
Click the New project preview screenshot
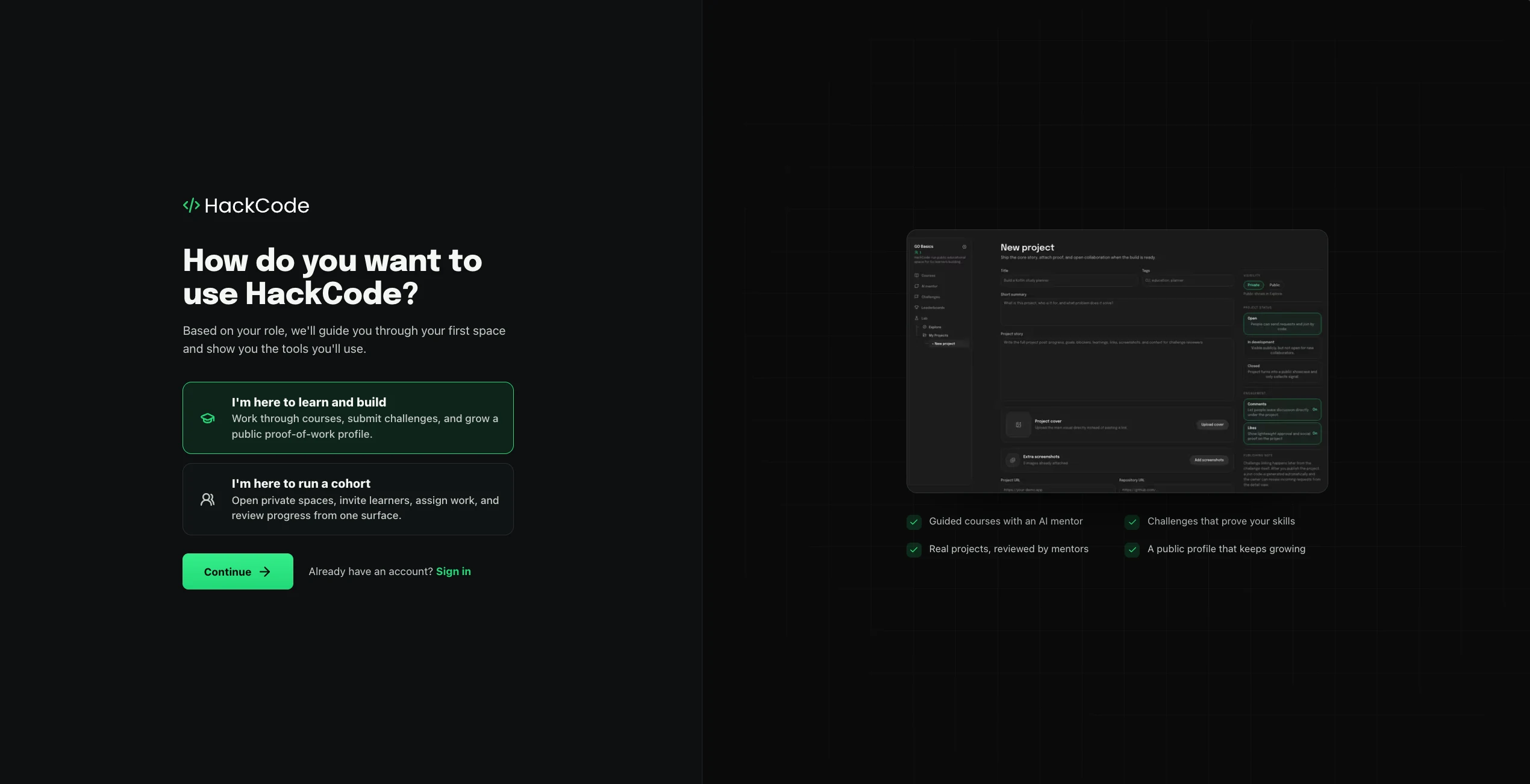pos(1117,361)
